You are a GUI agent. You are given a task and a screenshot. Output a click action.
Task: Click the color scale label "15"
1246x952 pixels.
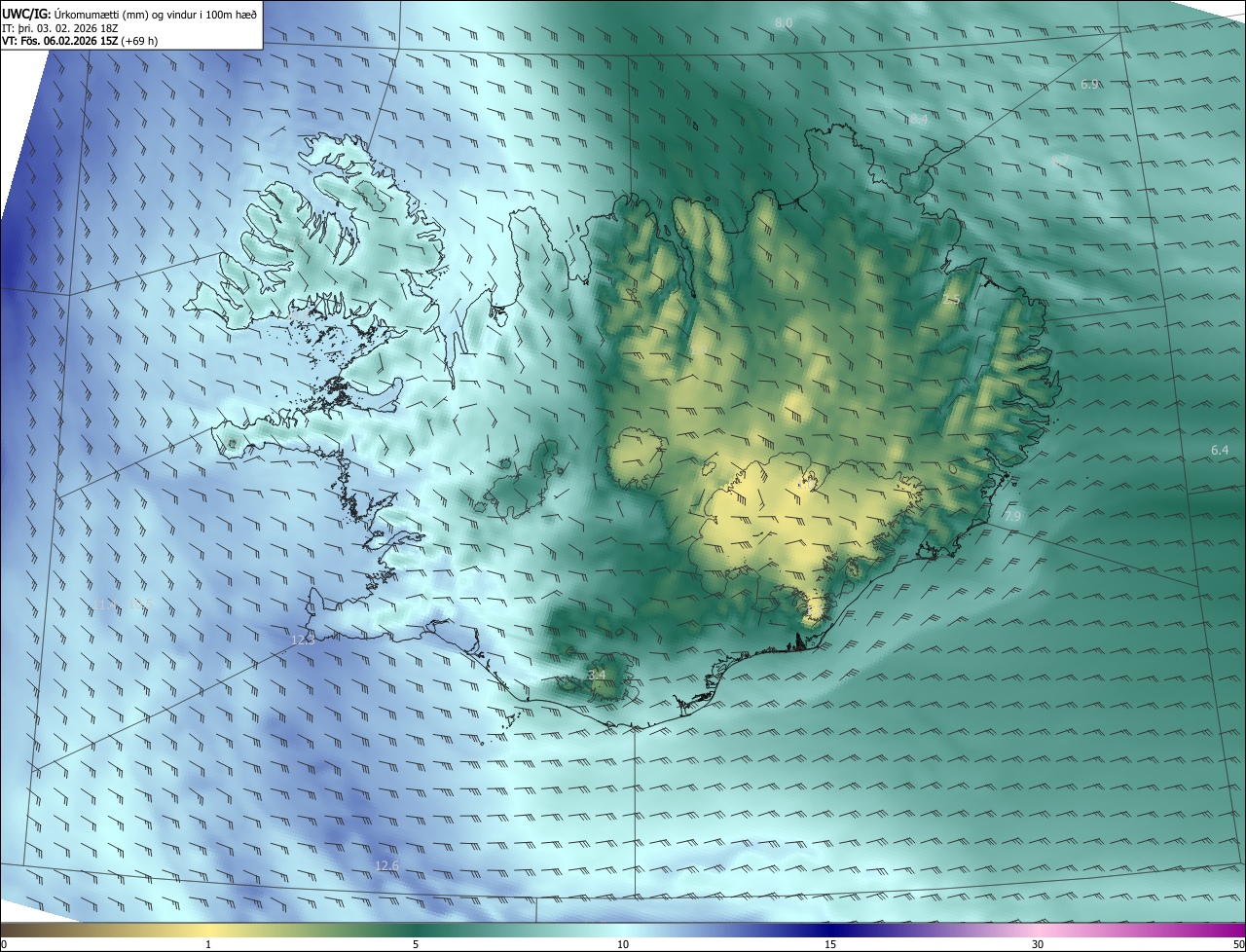pyautogui.click(x=830, y=944)
